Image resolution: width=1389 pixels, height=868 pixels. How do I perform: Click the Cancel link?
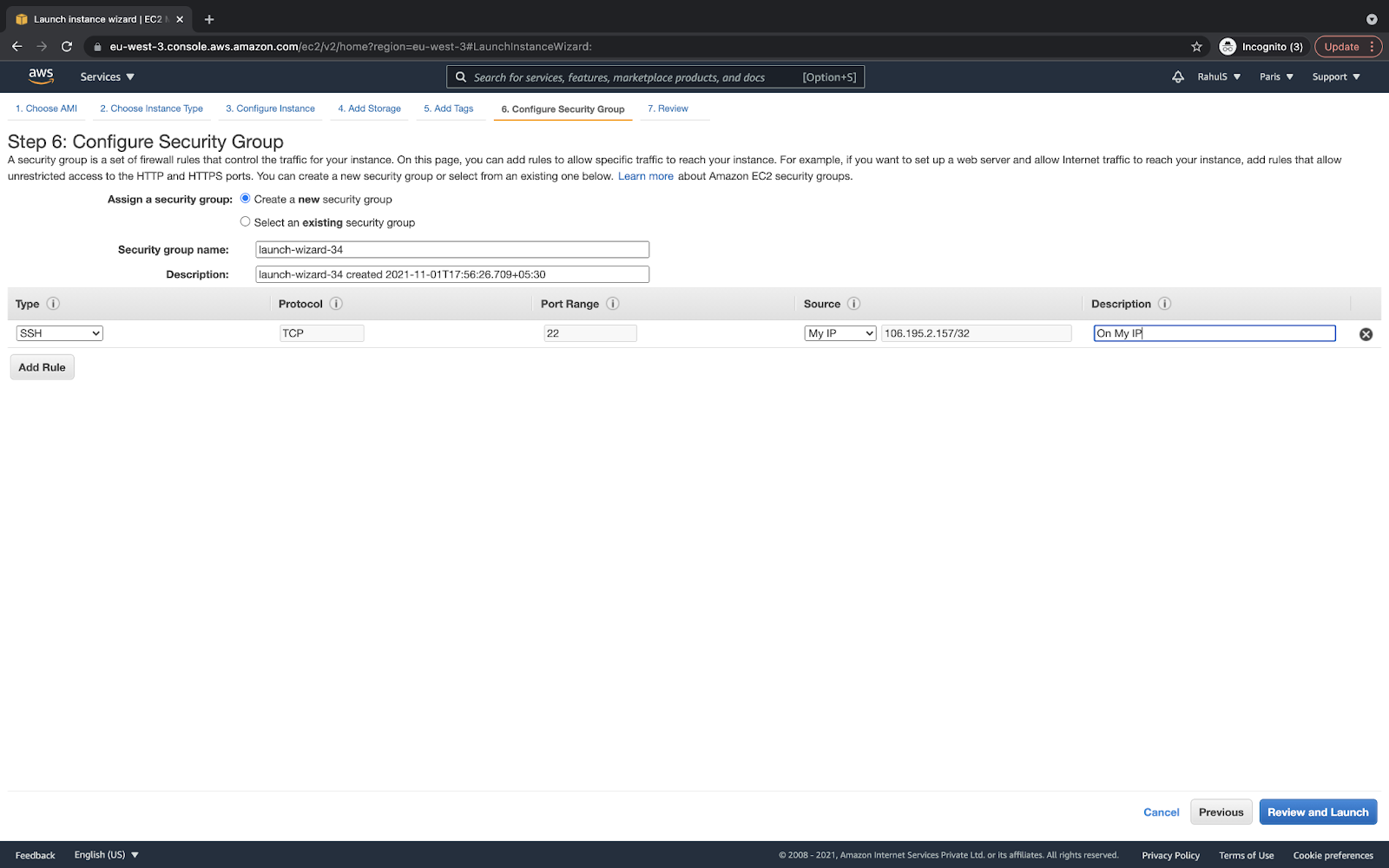[1162, 812]
